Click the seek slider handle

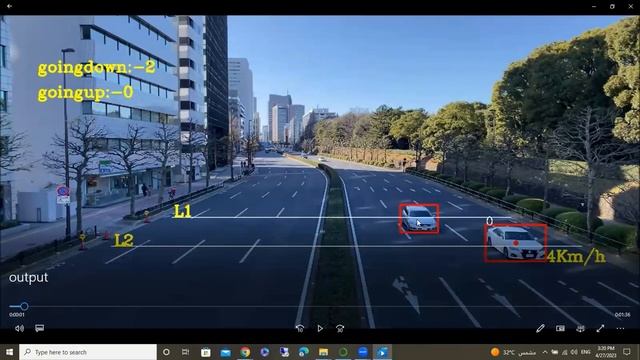(x=24, y=306)
